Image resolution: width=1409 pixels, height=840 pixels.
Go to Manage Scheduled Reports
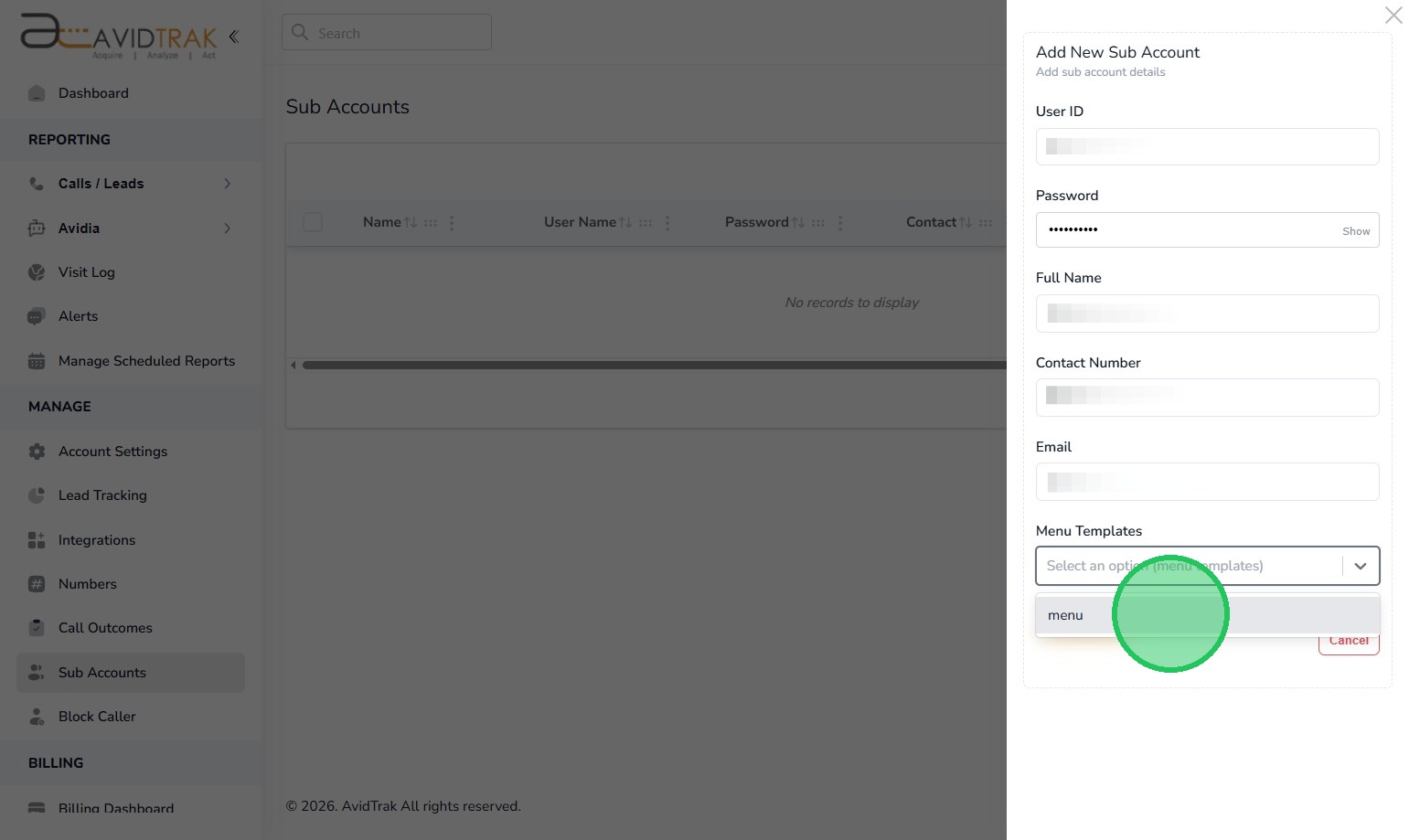click(x=146, y=361)
